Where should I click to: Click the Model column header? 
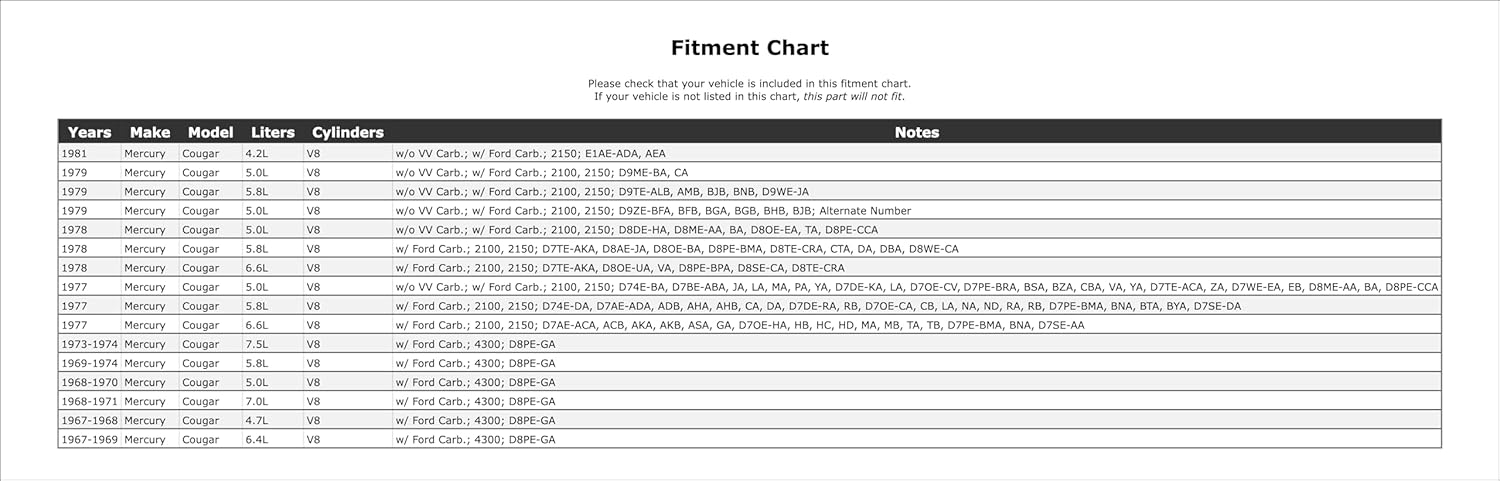tap(210, 132)
